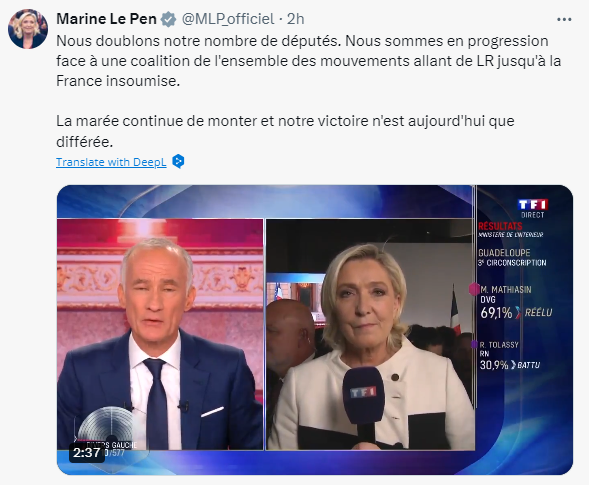This screenshot has width=589, height=485.
Task: Click the verified badge beside the name
Action: pyautogui.click(x=168, y=19)
